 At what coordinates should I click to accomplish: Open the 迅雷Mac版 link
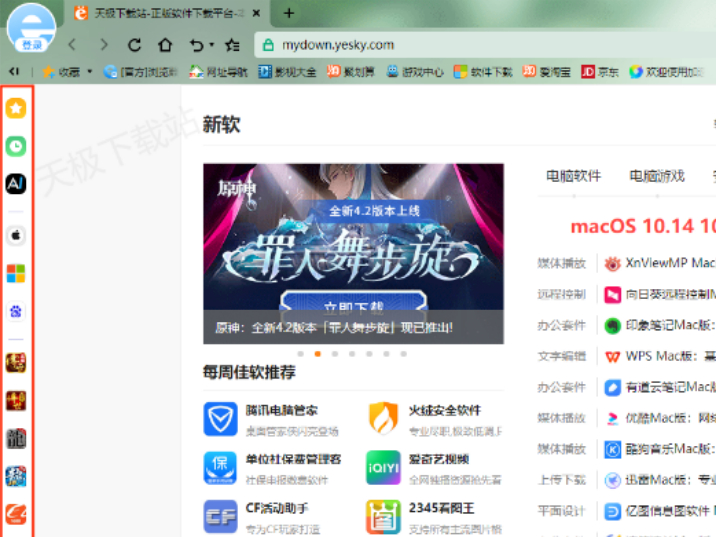pos(660,480)
